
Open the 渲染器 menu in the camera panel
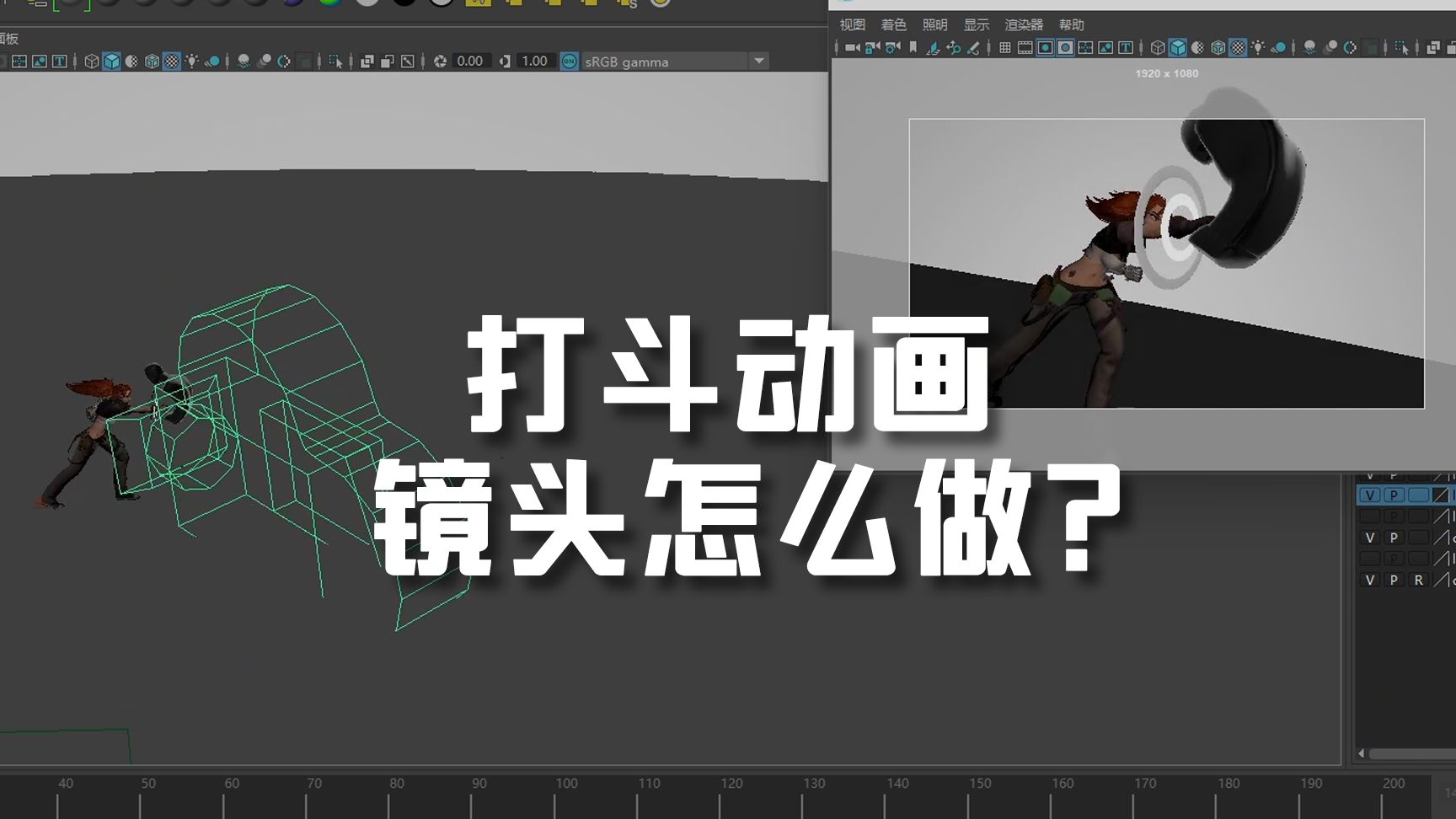(x=1024, y=24)
